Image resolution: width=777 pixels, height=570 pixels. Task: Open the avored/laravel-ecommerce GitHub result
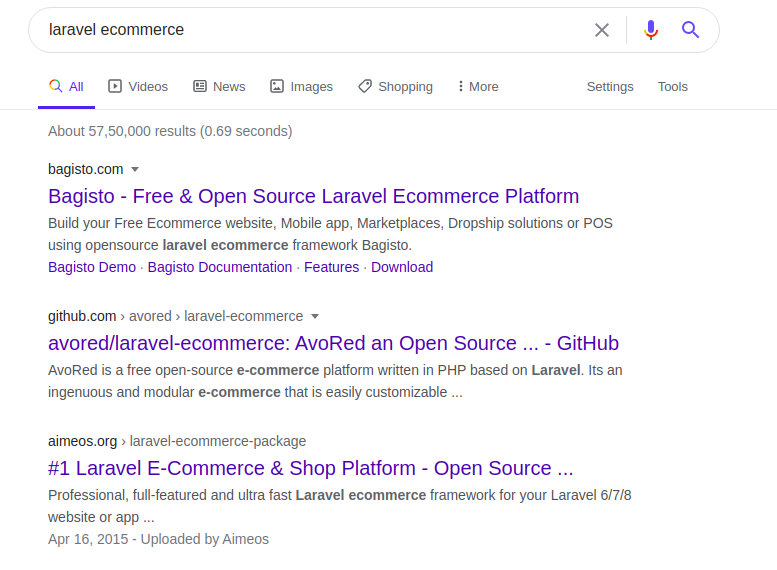tap(333, 343)
